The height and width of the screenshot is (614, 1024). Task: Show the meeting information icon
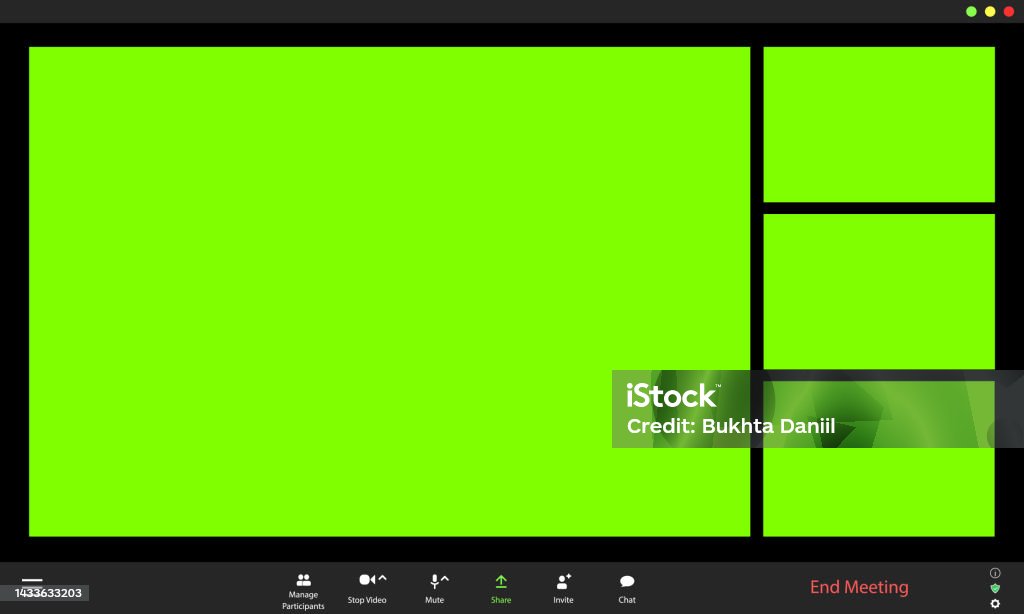tap(995, 573)
